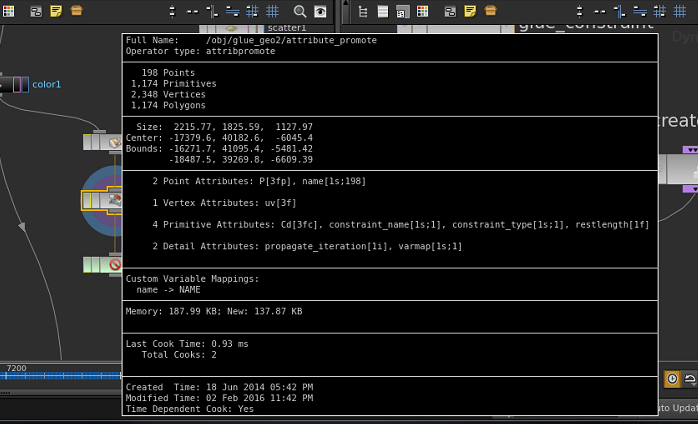Switch right pane to tree view
This screenshot has height=424, width=698.
[x=363, y=11]
